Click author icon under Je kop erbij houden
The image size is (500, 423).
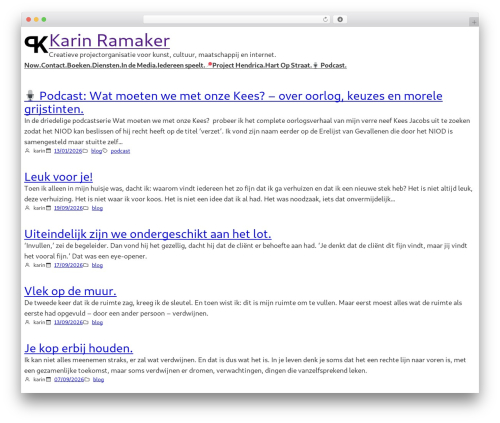(x=27, y=379)
